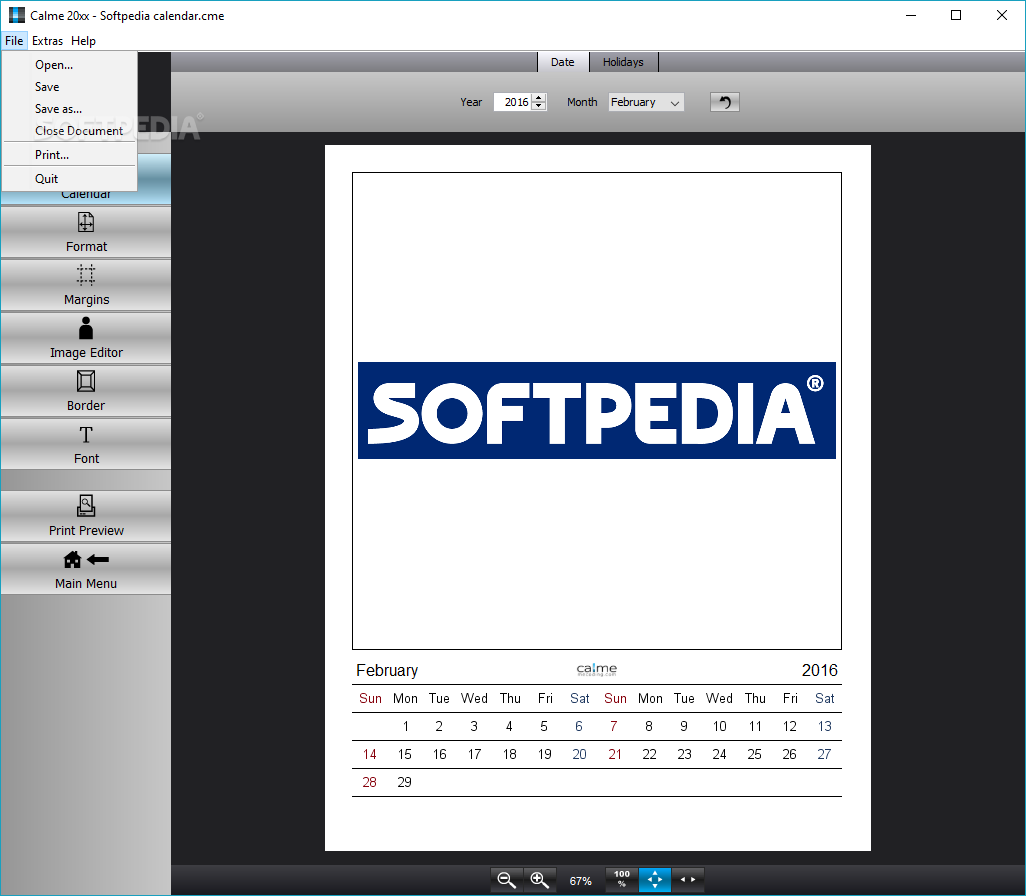Click the February heading on calendar
The height and width of the screenshot is (896, 1026).
click(x=387, y=670)
